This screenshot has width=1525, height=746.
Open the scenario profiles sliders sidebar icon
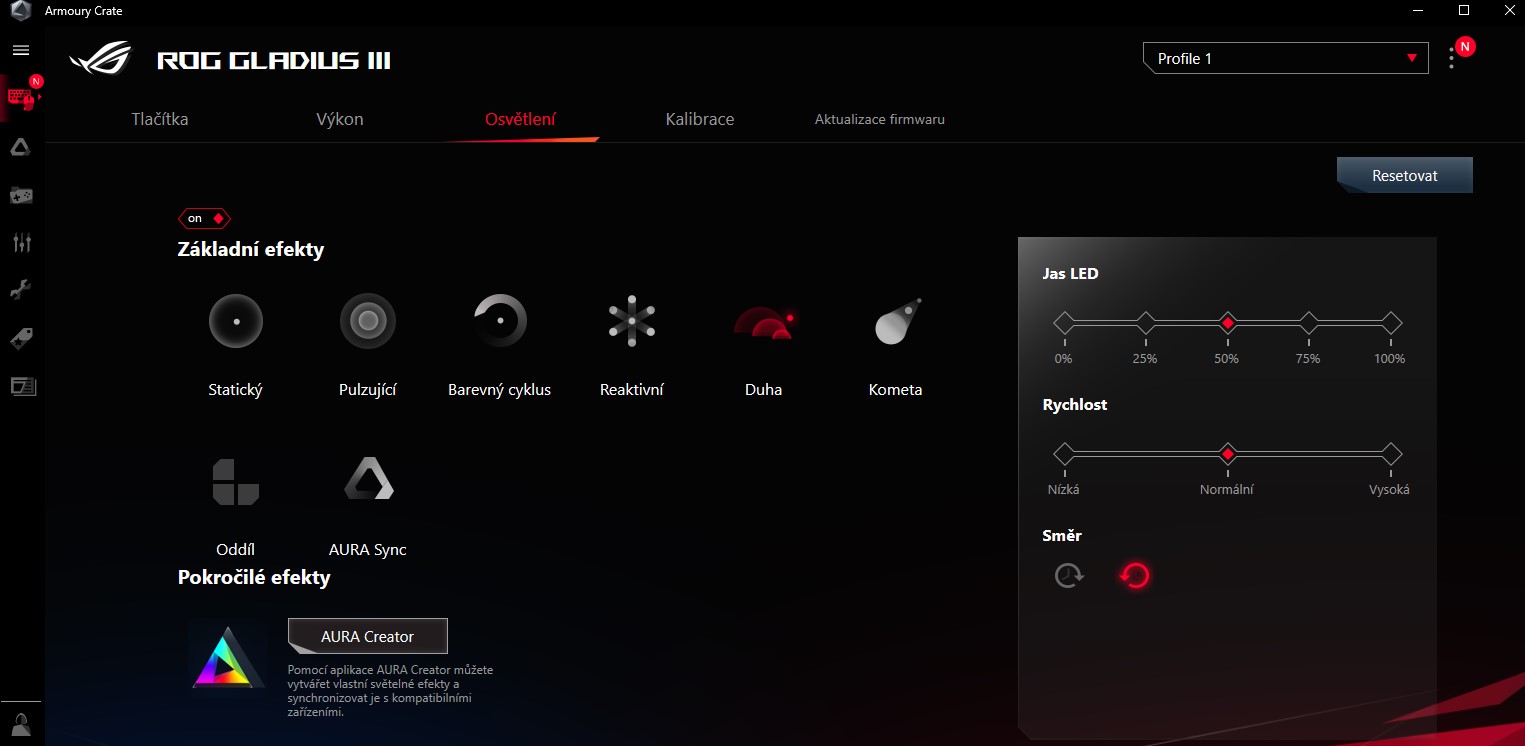21,242
